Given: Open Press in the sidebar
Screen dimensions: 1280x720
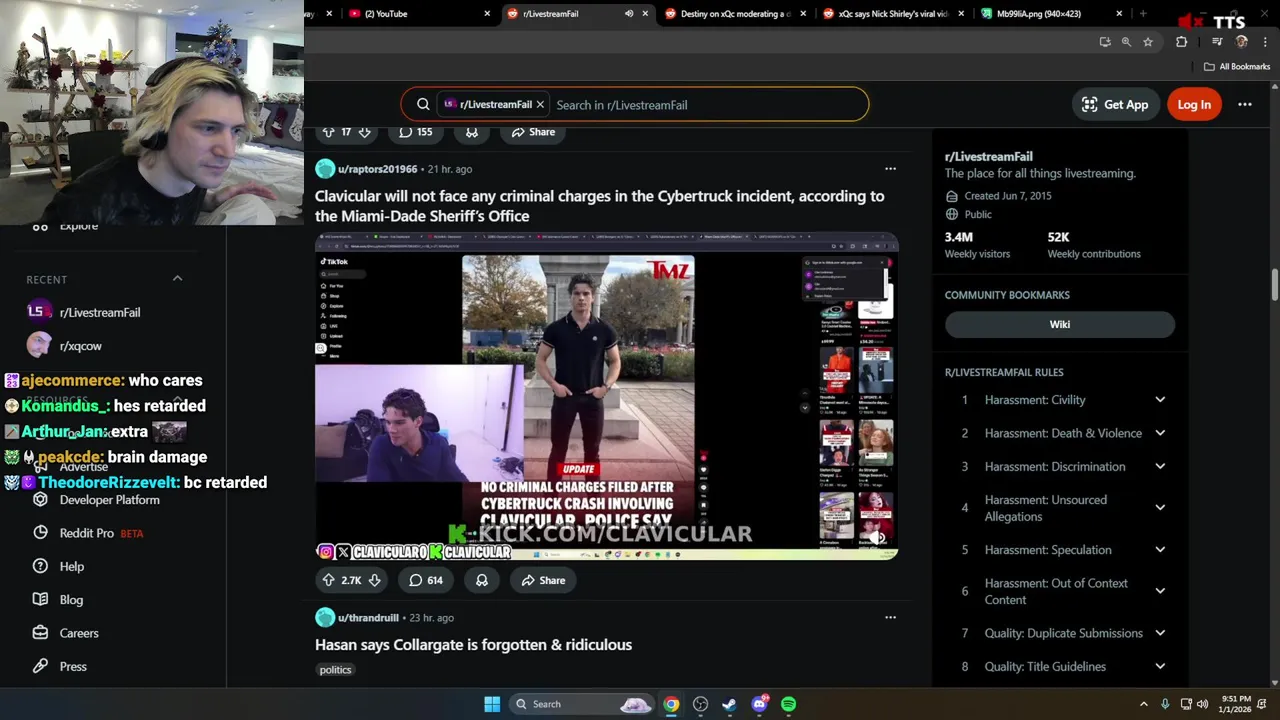Looking at the screenshot, I should [x=73, y=666].
